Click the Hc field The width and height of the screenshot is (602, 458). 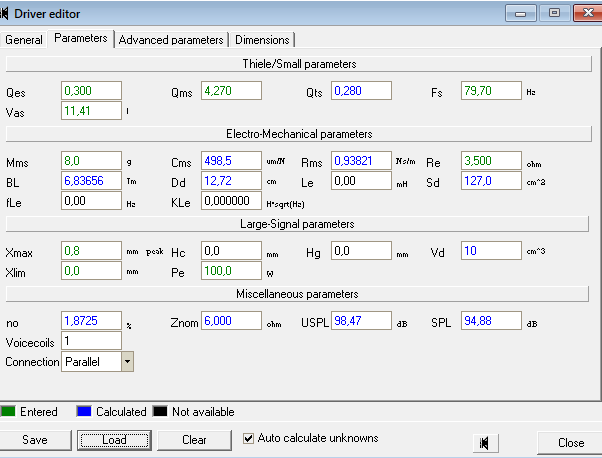click(x=231, y=251)
